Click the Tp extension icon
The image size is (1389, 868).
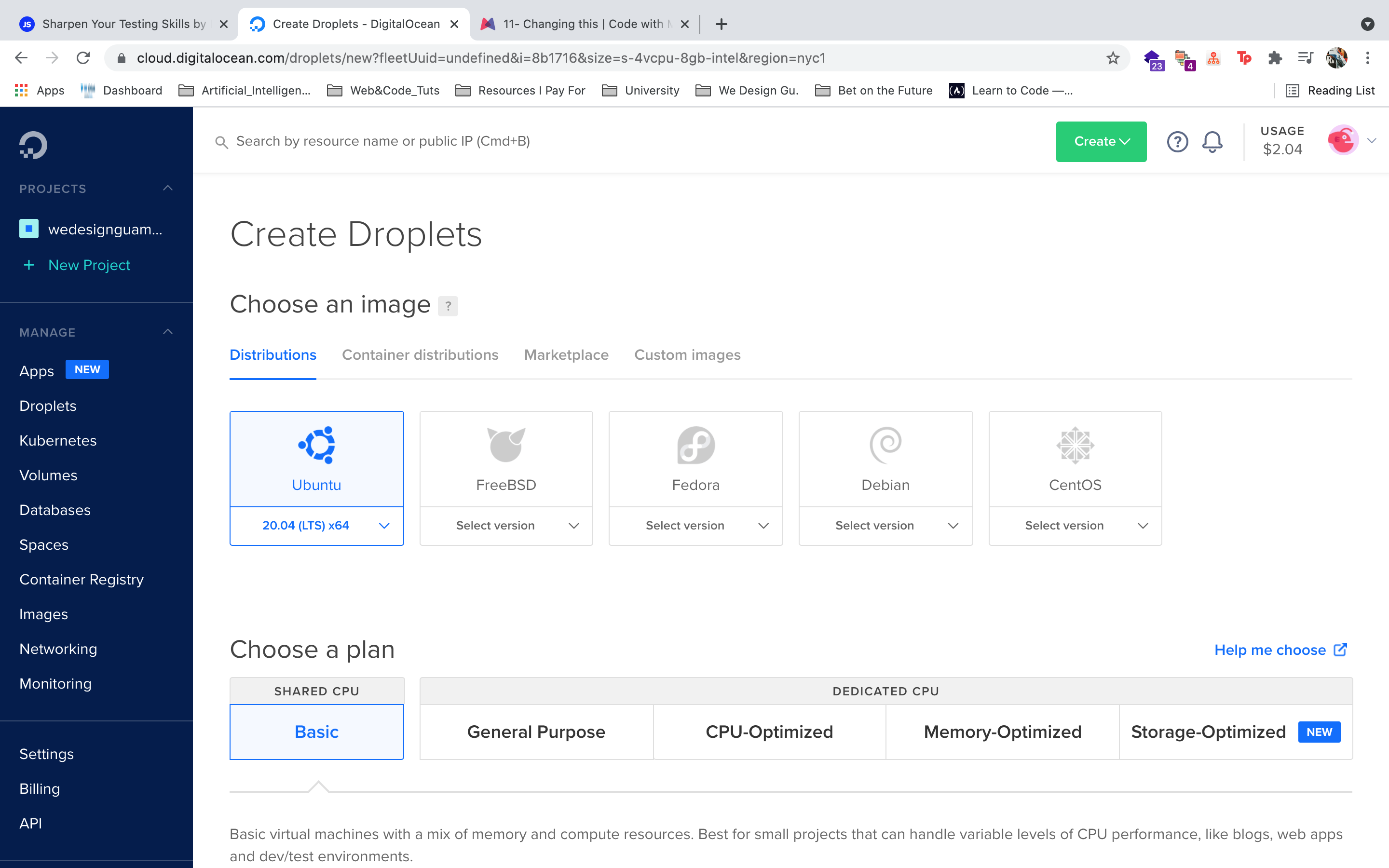tap(1244, 58)
